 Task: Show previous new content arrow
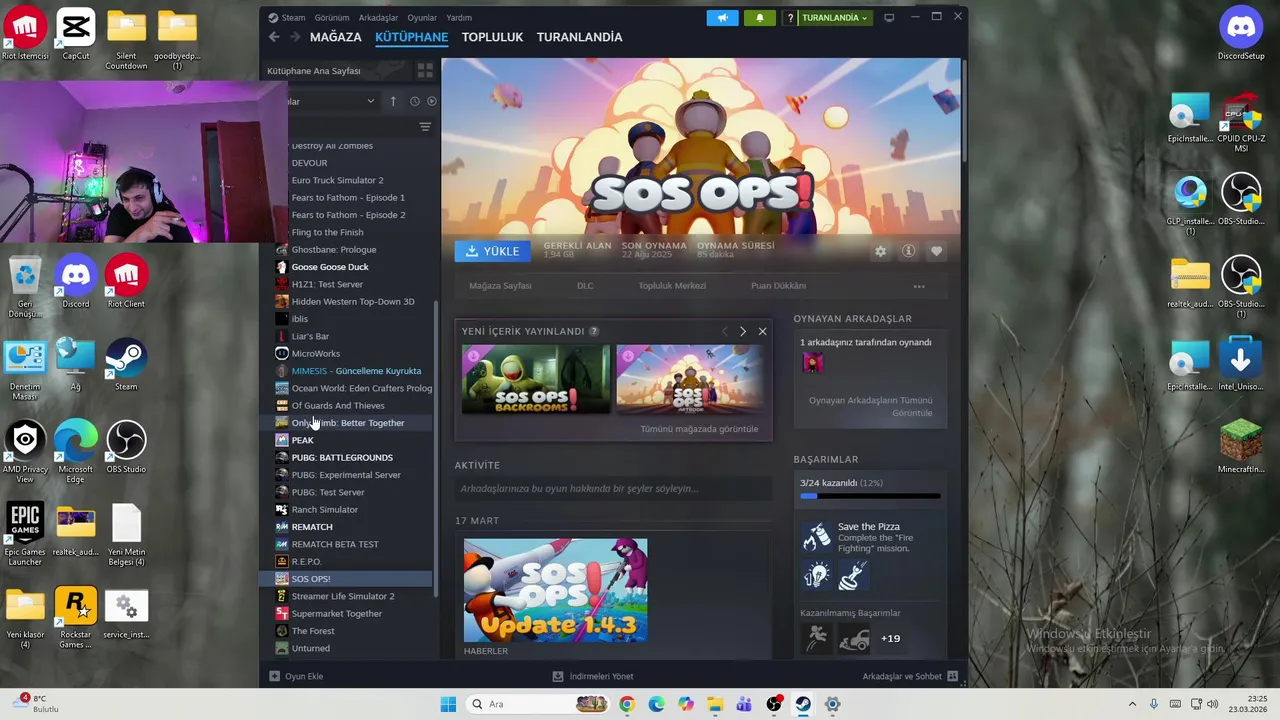725,331
